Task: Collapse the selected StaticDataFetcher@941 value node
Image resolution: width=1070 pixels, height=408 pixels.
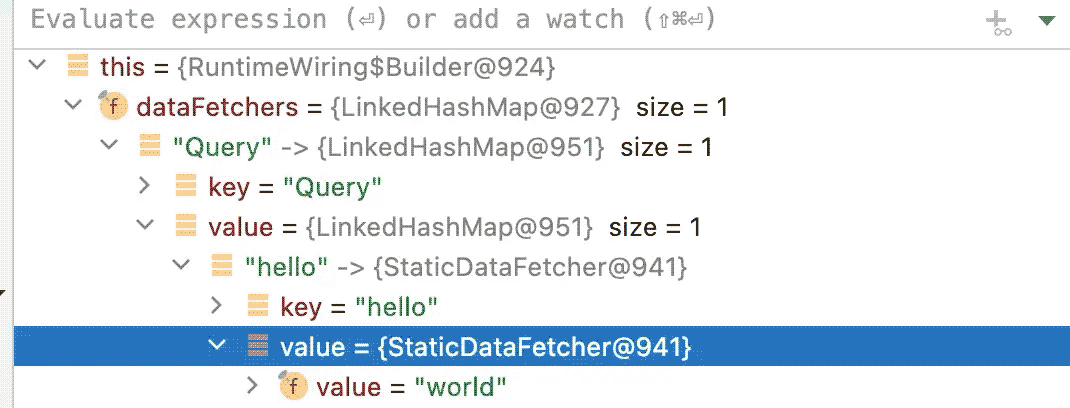Action: [x=216, y=346]
